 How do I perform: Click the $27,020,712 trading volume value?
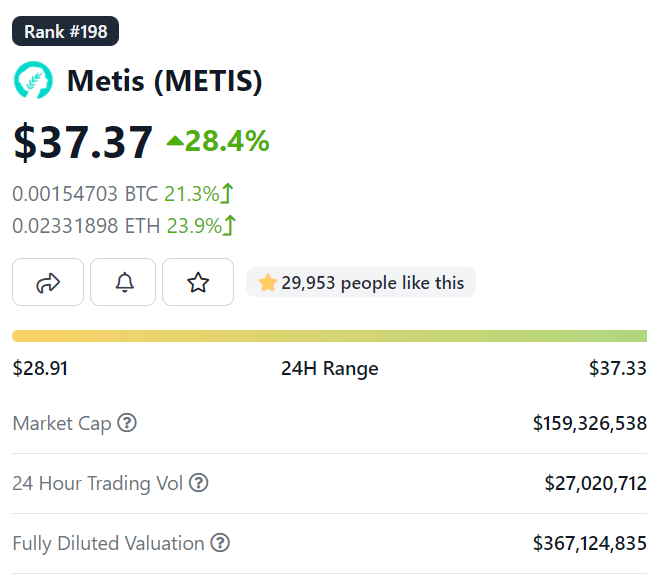tap(596, 483)
